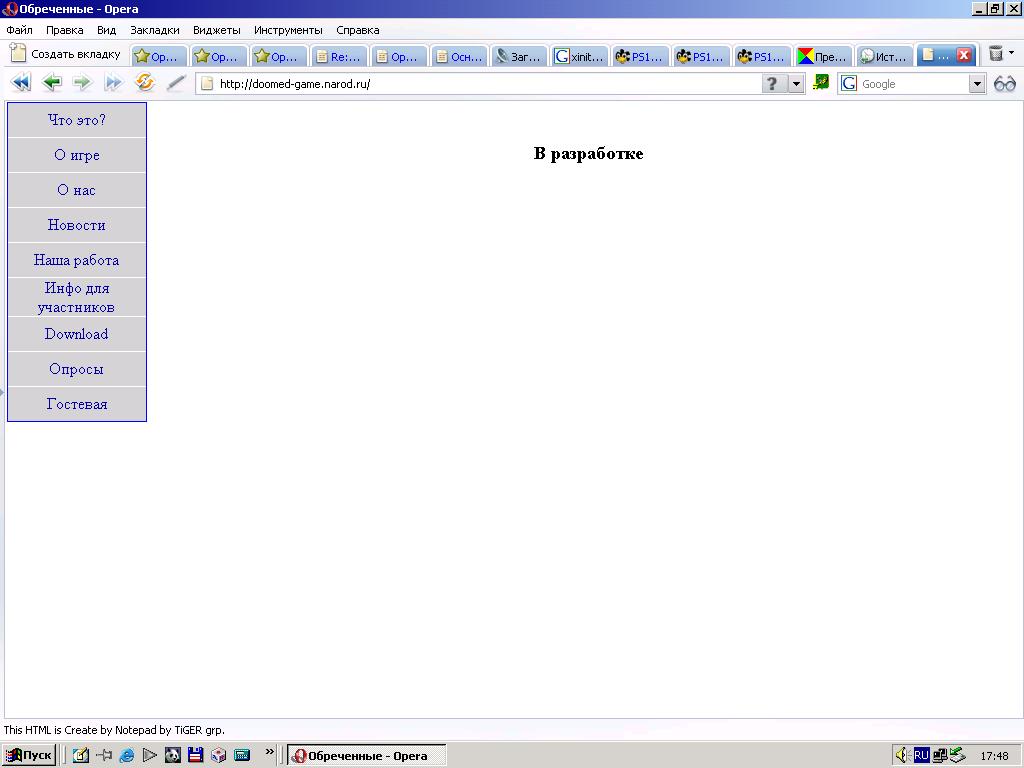
Task: Open the closed tabs trash can icon
Action: (996, 54)
